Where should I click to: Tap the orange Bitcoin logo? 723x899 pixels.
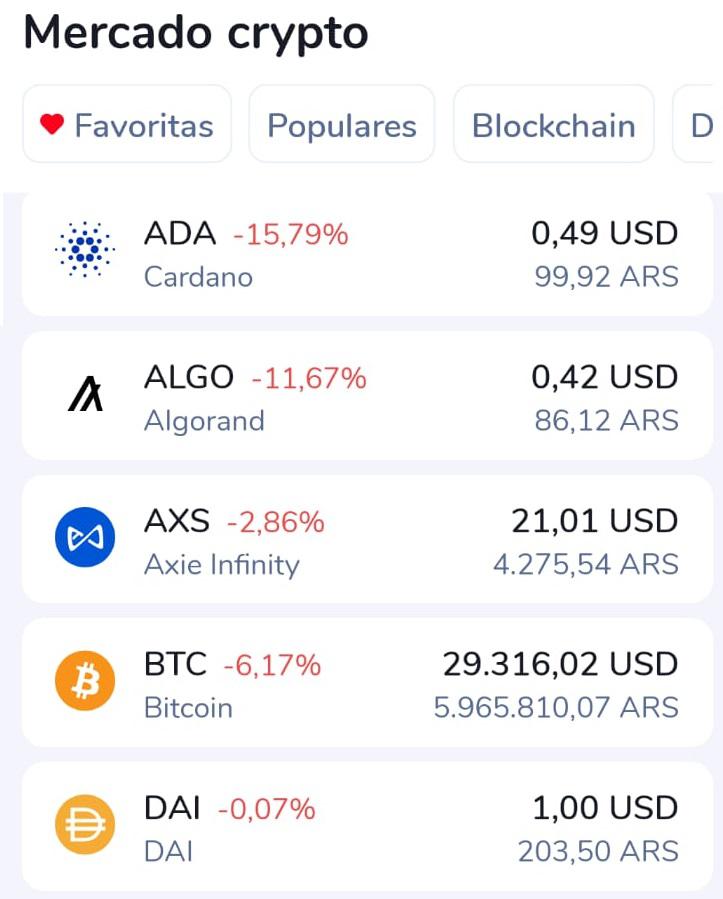coord(85,681)
